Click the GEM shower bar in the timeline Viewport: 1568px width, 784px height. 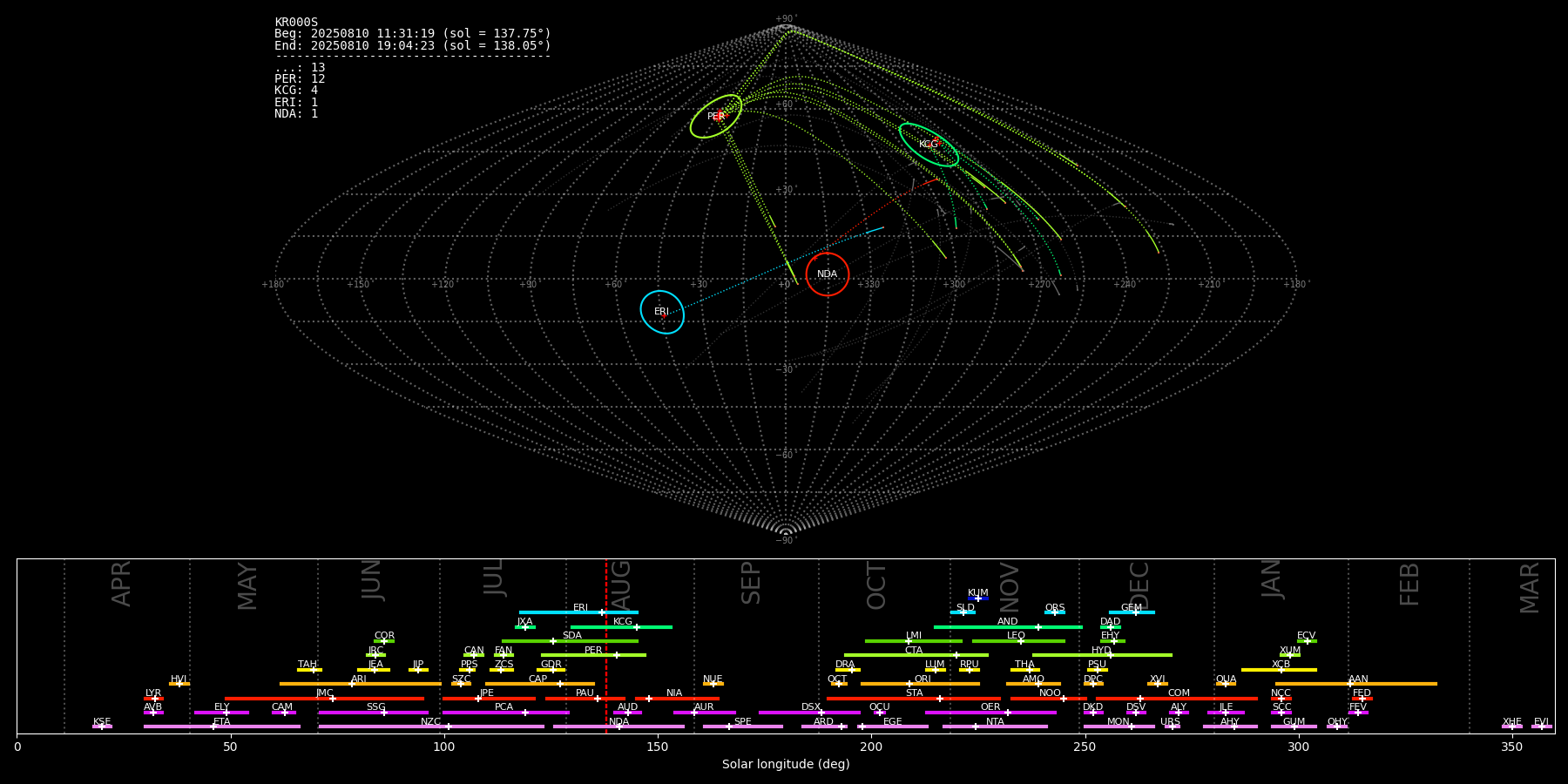[1132, 612]
